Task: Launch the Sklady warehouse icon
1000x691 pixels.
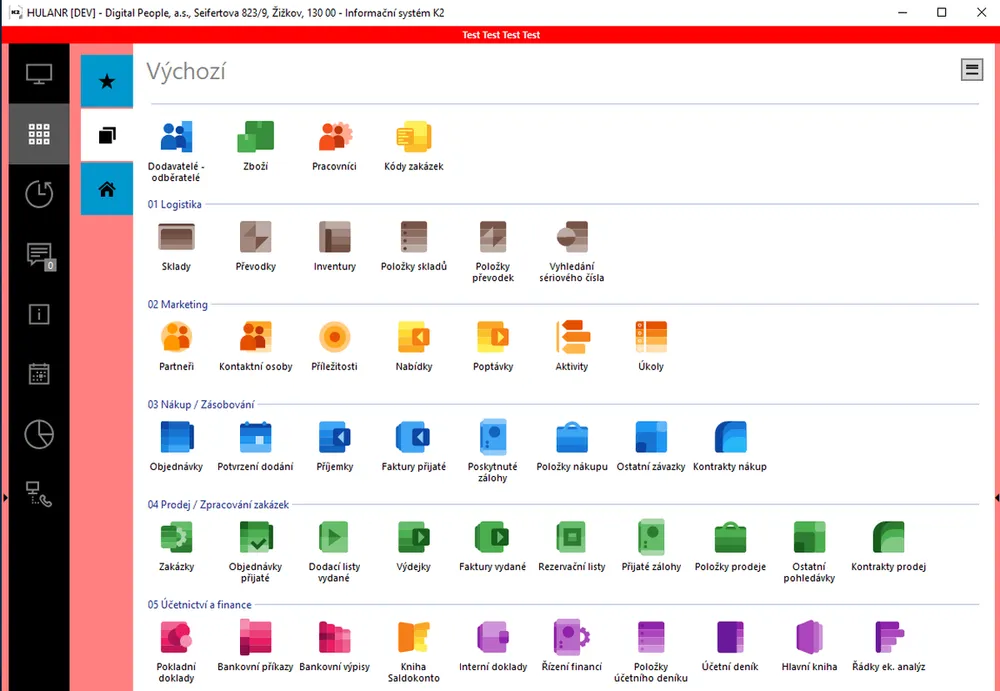Action: pyautogui.click(x=176, y=238)
